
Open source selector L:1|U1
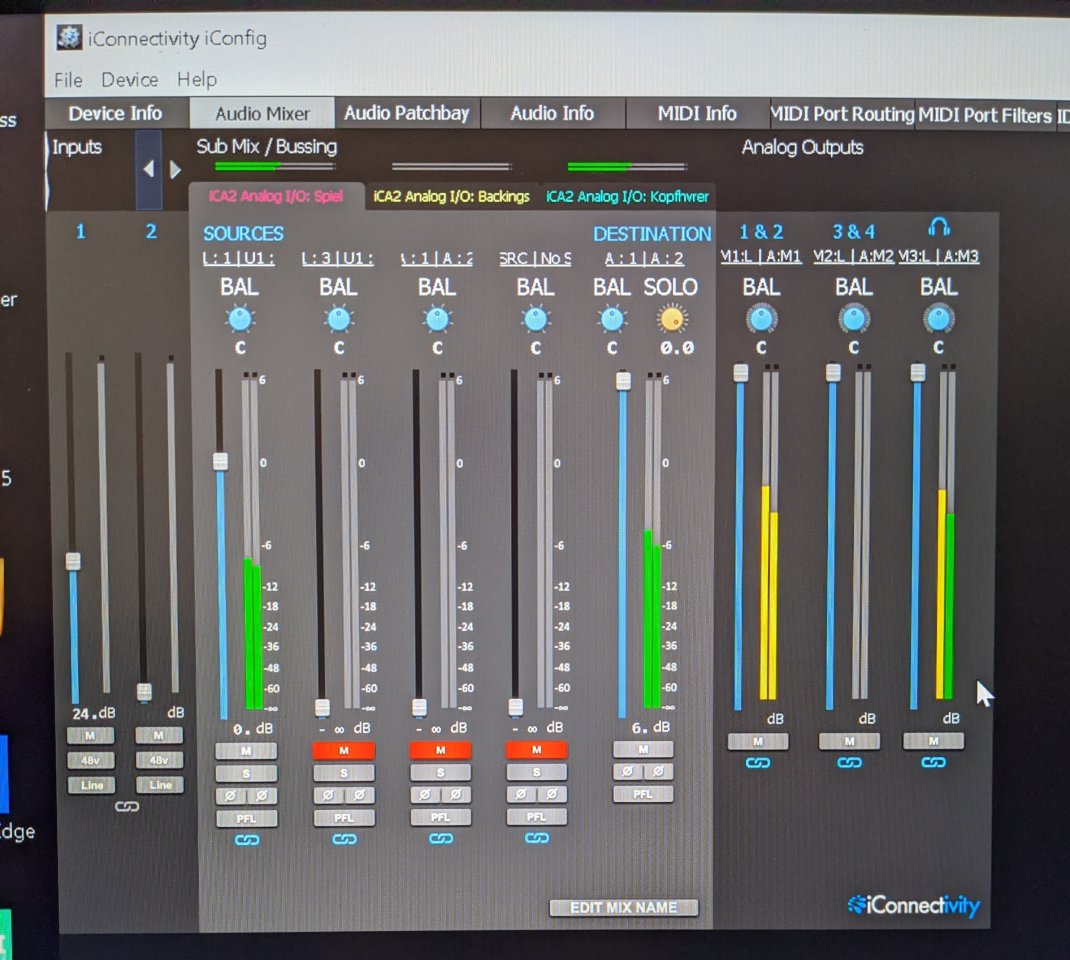(239, 259)
